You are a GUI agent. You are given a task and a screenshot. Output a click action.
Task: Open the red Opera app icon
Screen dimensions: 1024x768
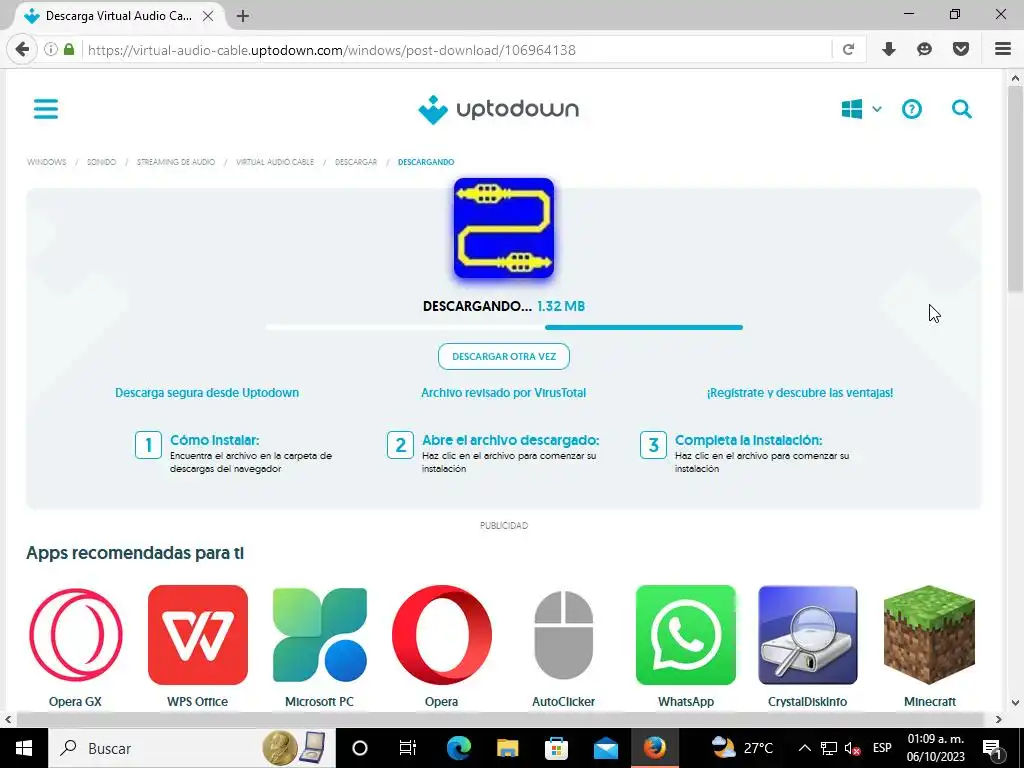pyautogui.click(x=442, y=635)
